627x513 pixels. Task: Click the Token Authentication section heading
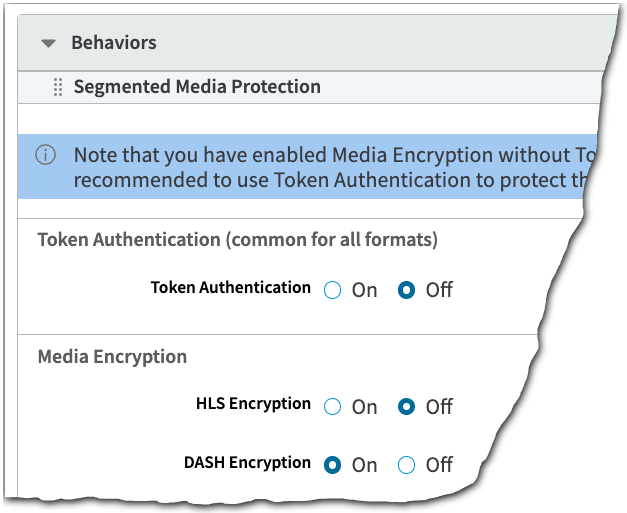[x=237, y=240]
